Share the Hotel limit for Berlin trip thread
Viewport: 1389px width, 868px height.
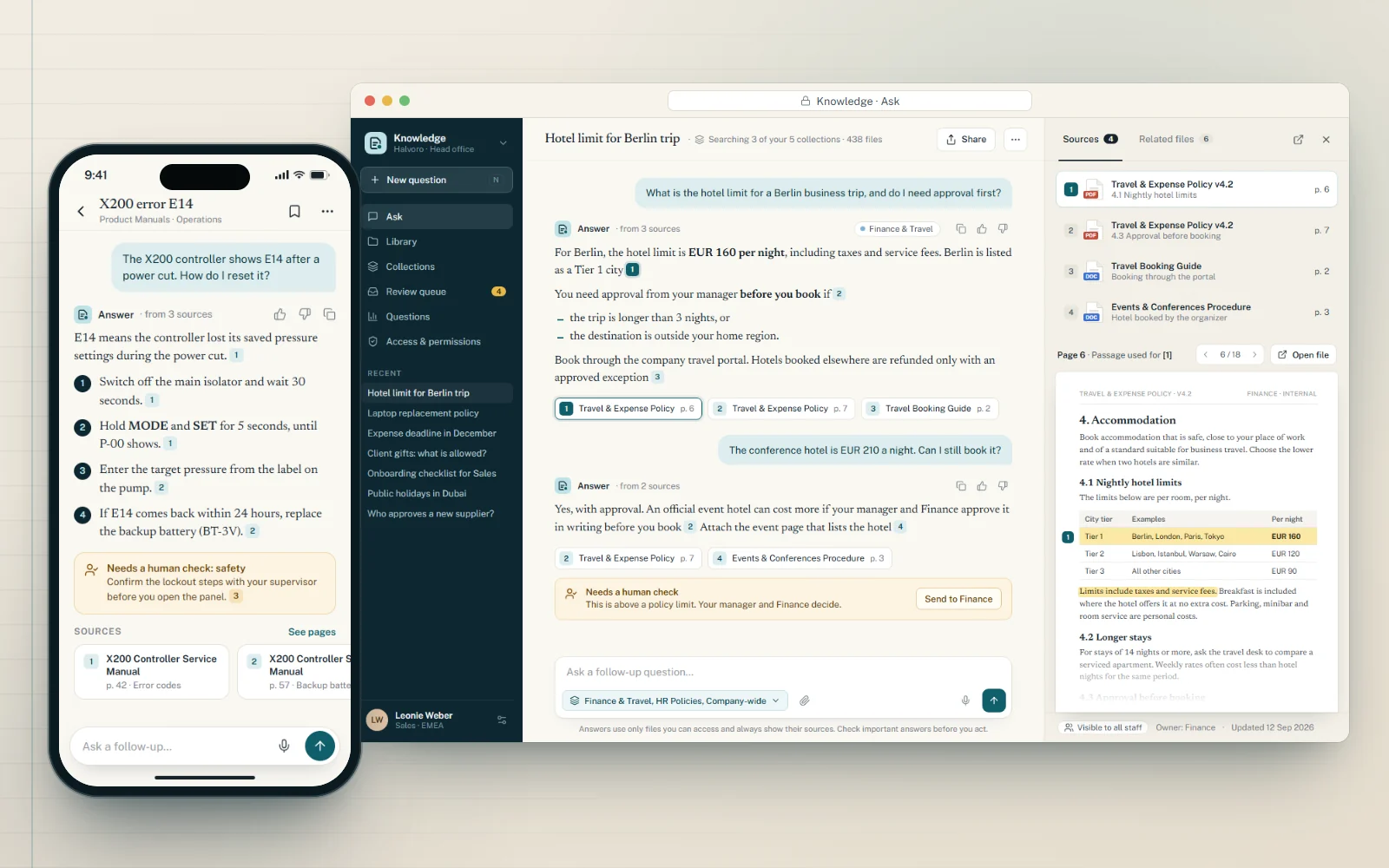966,140
